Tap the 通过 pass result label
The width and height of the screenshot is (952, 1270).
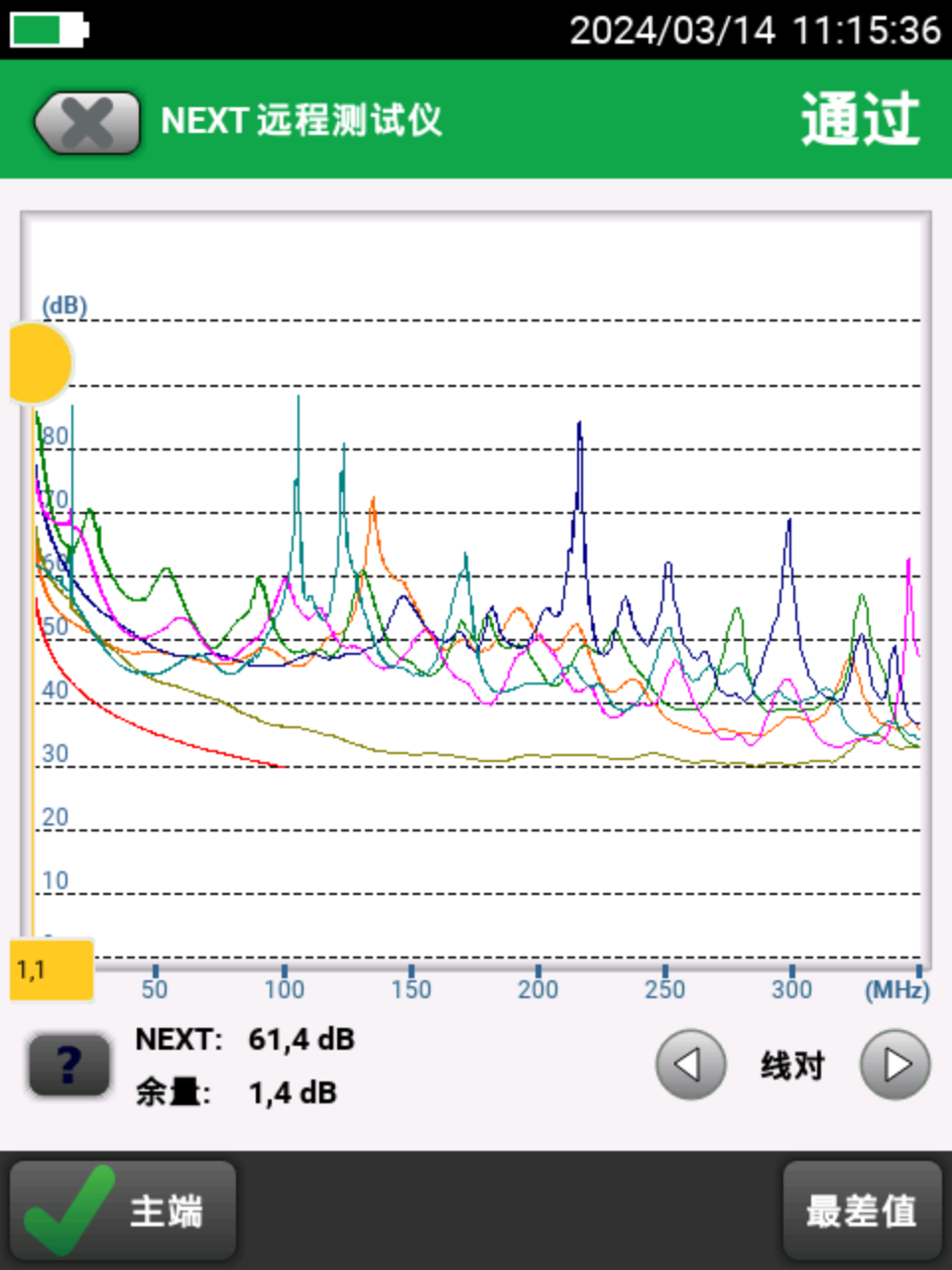(x=860, y=120)
